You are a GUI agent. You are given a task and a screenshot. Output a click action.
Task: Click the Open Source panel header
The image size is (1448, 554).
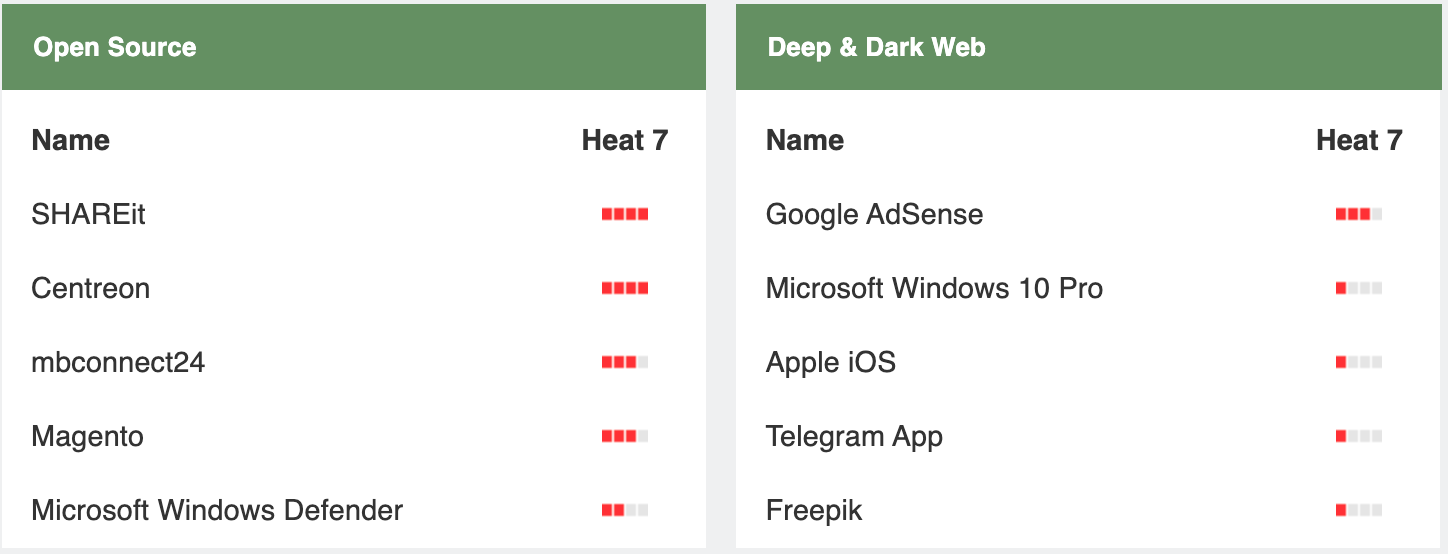114,47
